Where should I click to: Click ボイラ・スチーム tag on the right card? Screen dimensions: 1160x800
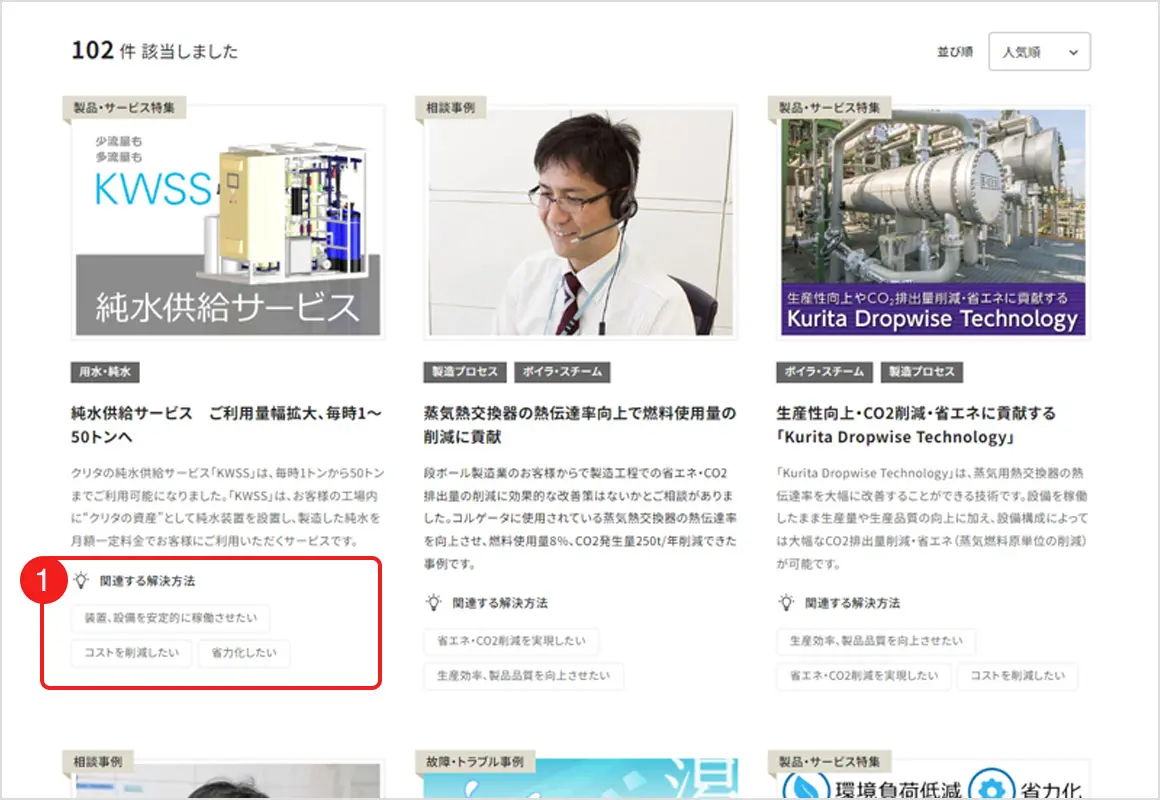coord(824,372)
